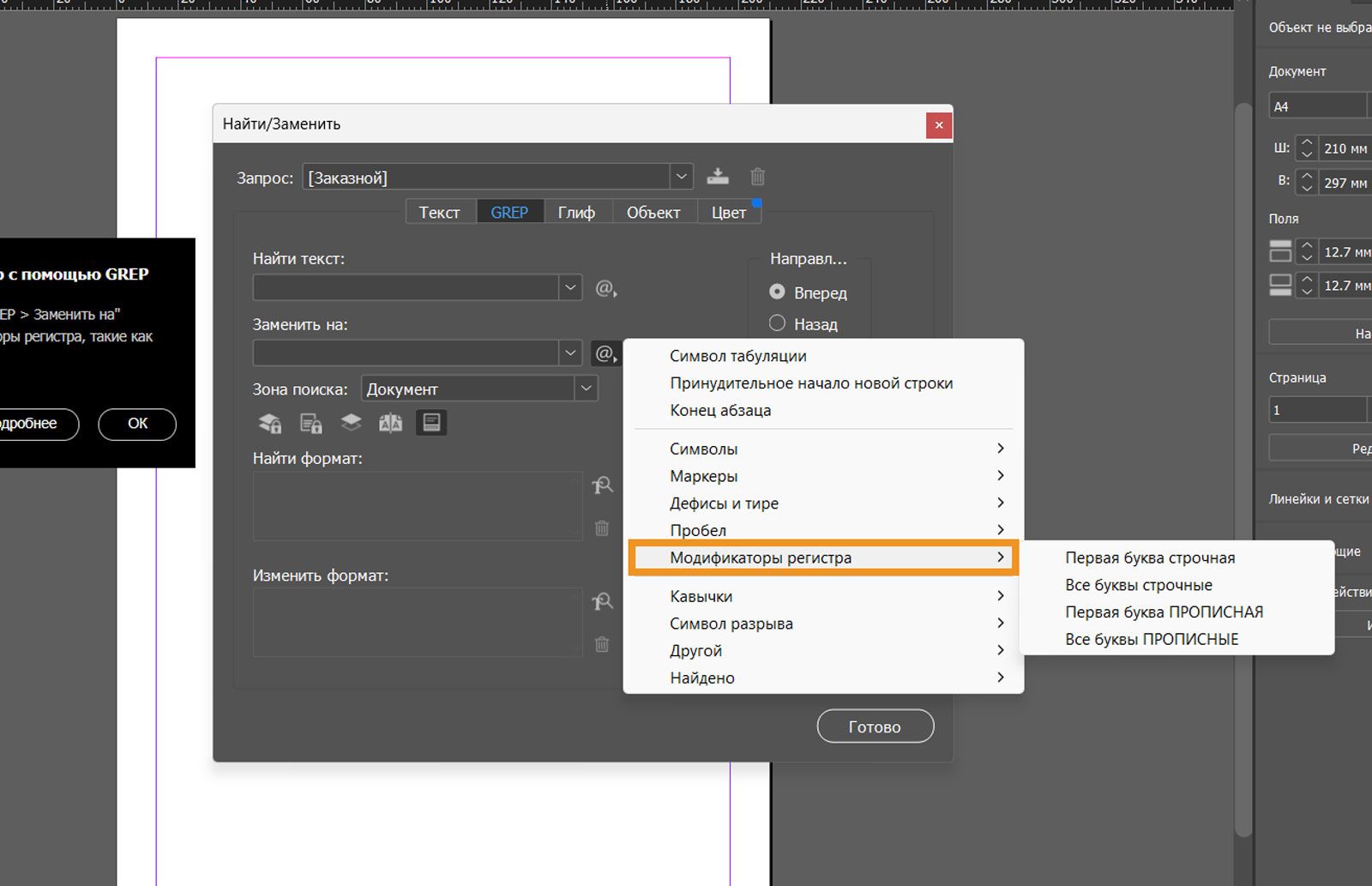The image size is (1372, 886).
Task: Open Модификаторы регистра menu item
Action: pyautogui.click(x=823, y=558)
